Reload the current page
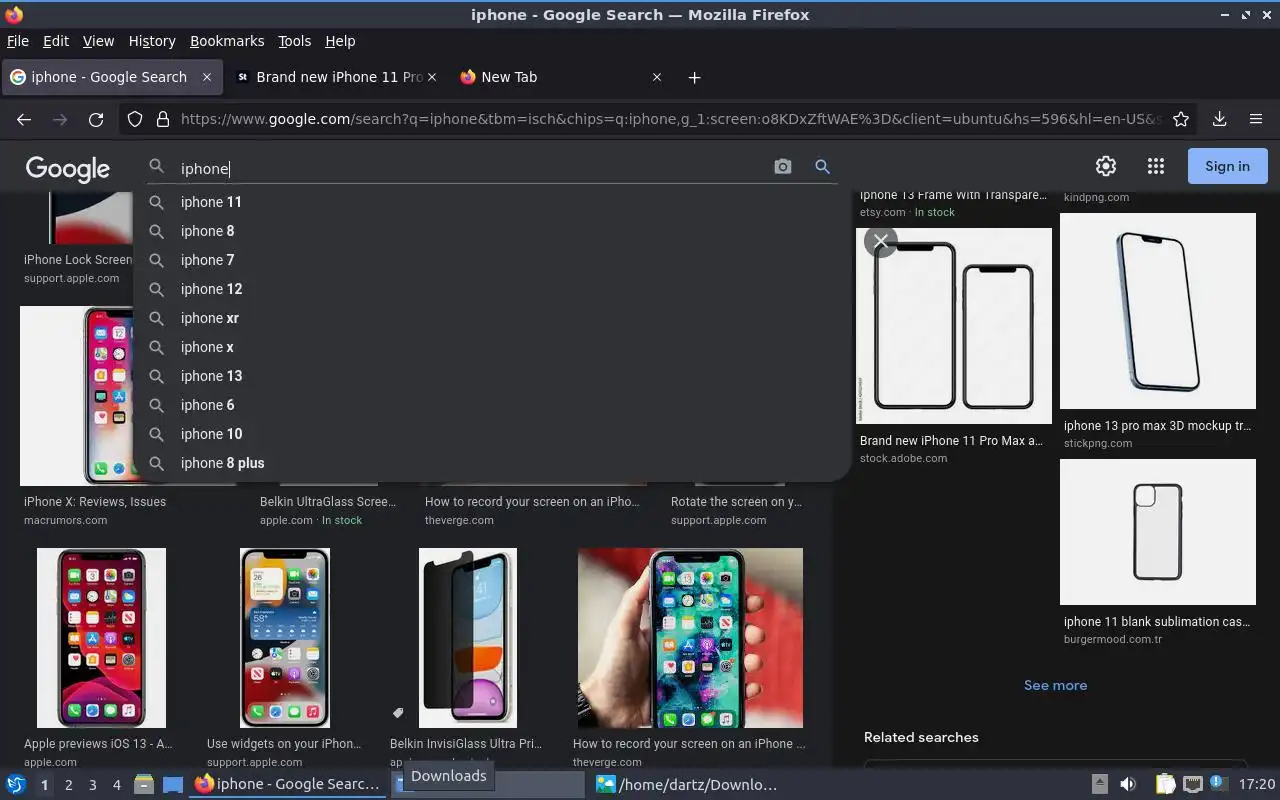 (96, 119)
